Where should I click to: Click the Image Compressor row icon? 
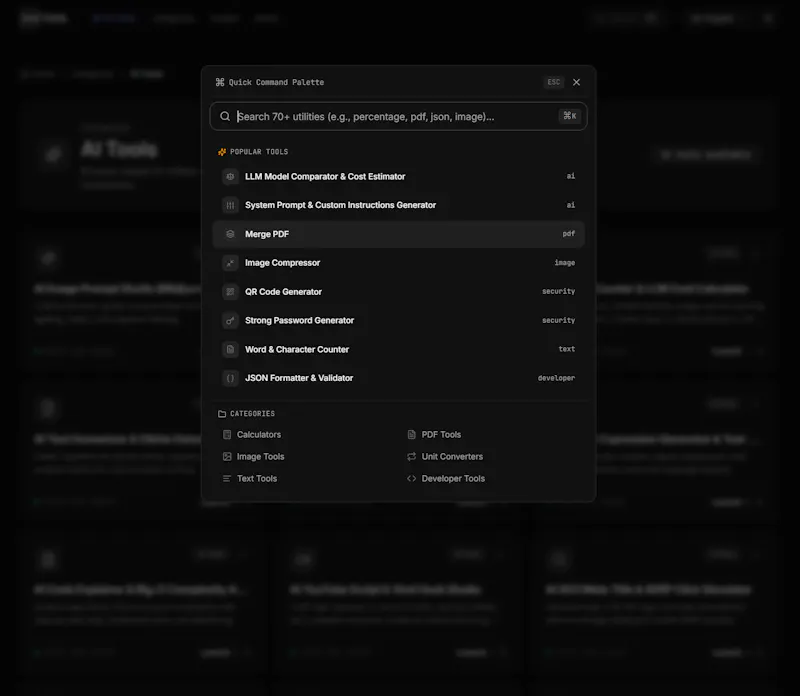[230, 263]
